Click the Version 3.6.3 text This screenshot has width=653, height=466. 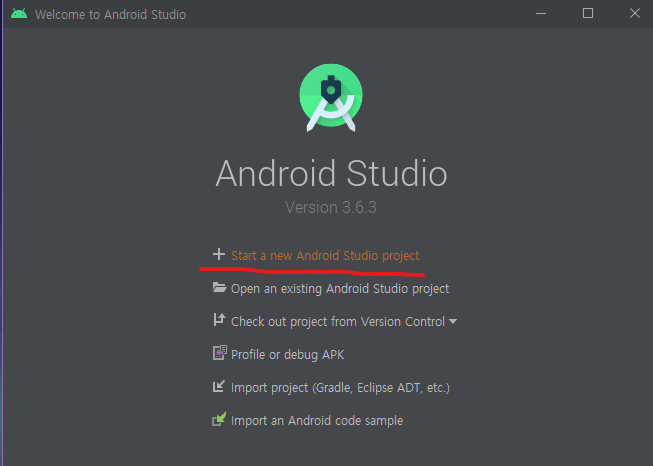tap(331, 207)
